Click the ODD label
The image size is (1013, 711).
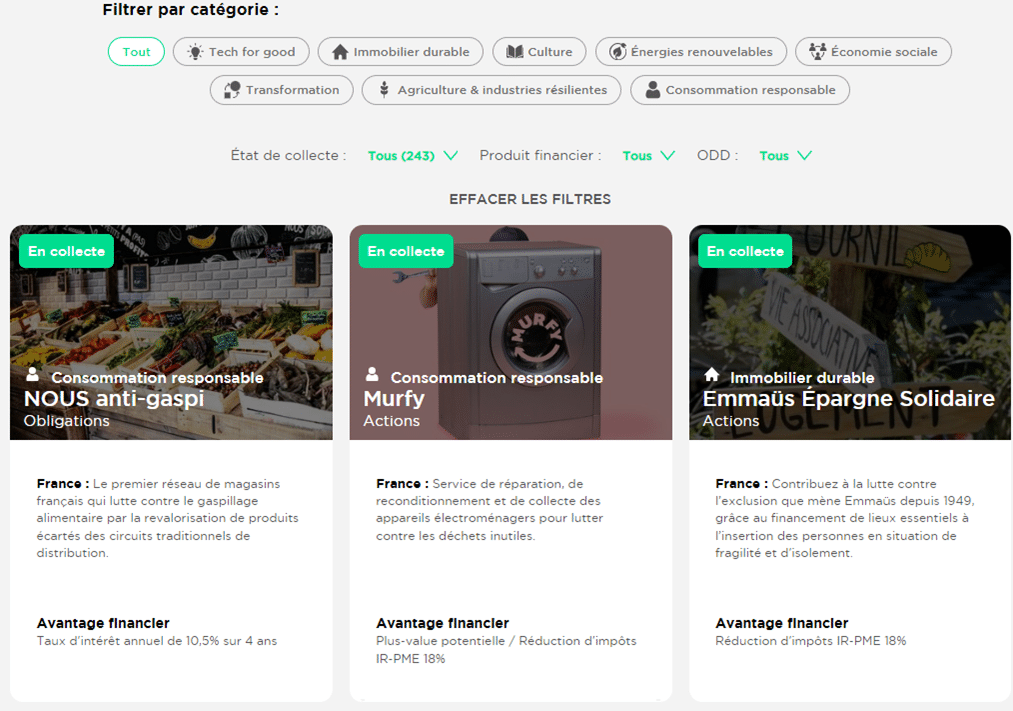717,156
